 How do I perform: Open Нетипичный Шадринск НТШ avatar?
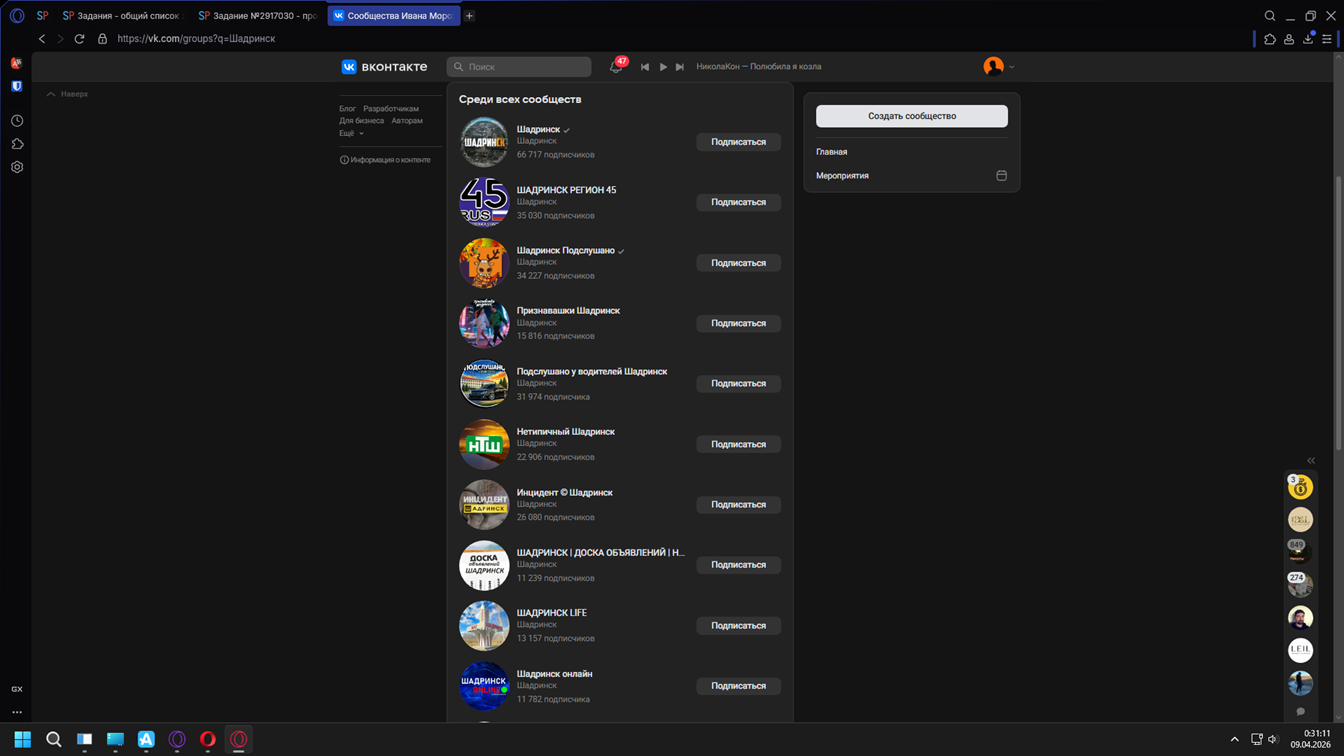point(484,444)
